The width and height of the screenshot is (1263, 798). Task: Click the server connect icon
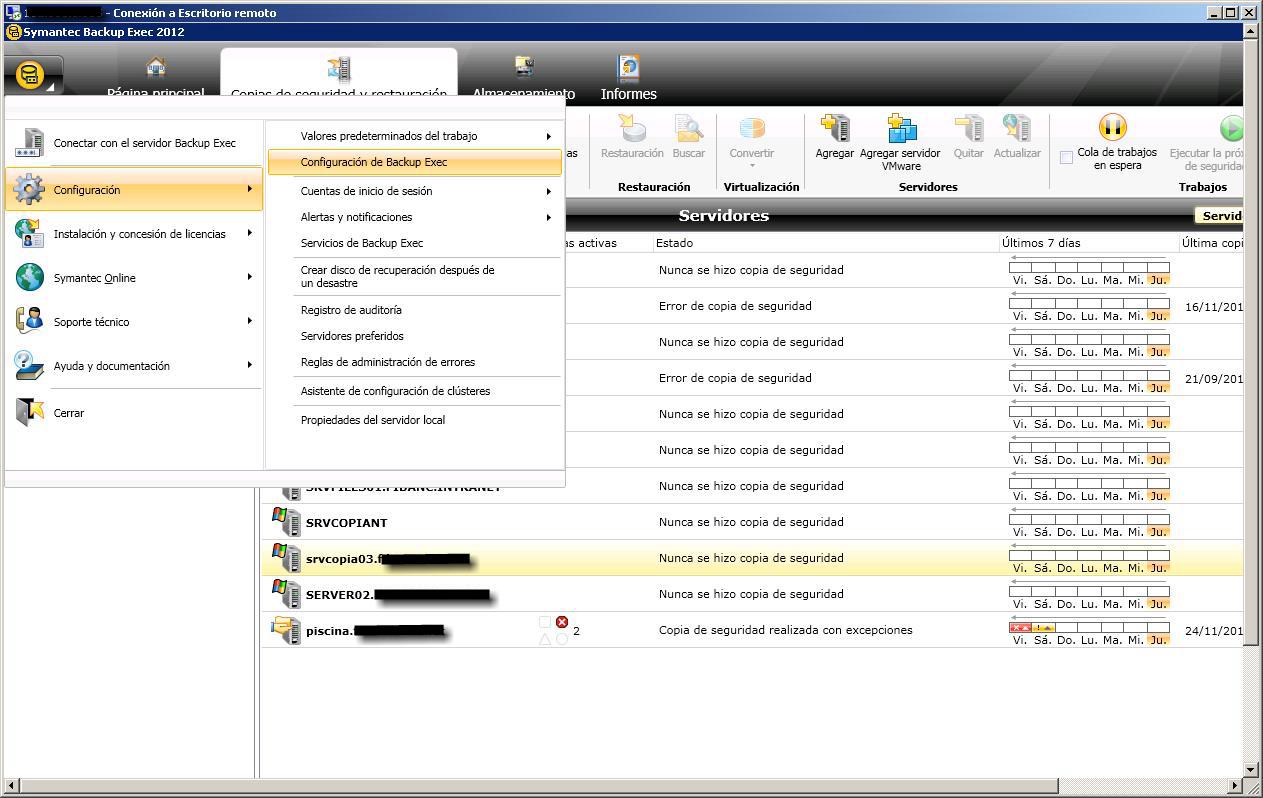point(29,143)
